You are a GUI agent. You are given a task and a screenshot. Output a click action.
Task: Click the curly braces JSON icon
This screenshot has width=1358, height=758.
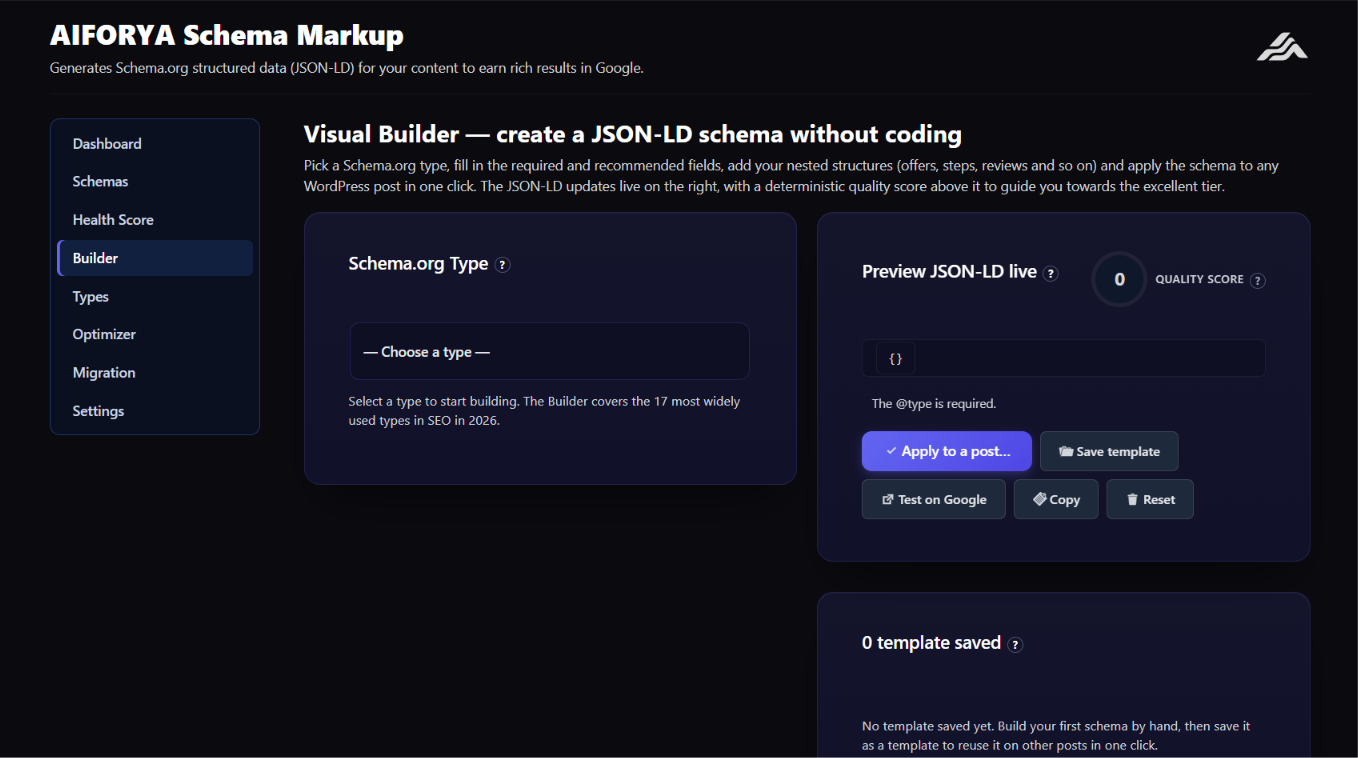pyautogui.click(x=895, y=358)
